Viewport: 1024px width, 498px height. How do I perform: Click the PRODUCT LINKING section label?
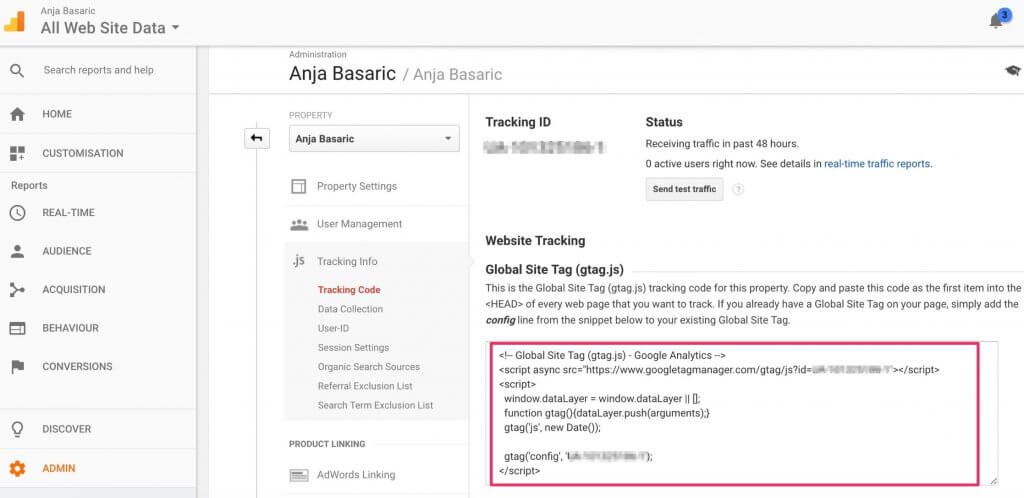(x=327, y=444)
